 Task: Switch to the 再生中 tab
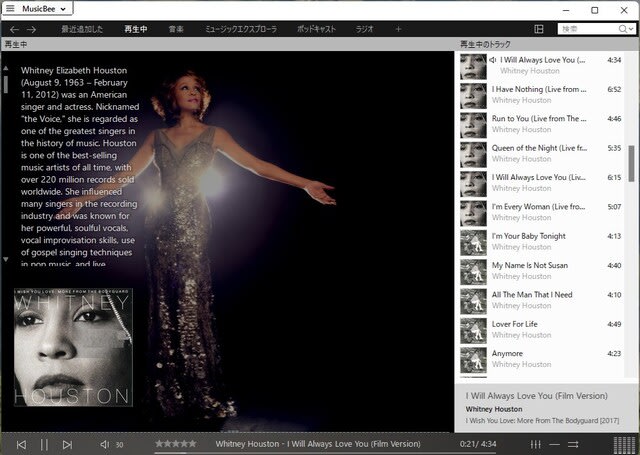click(136, 29)
